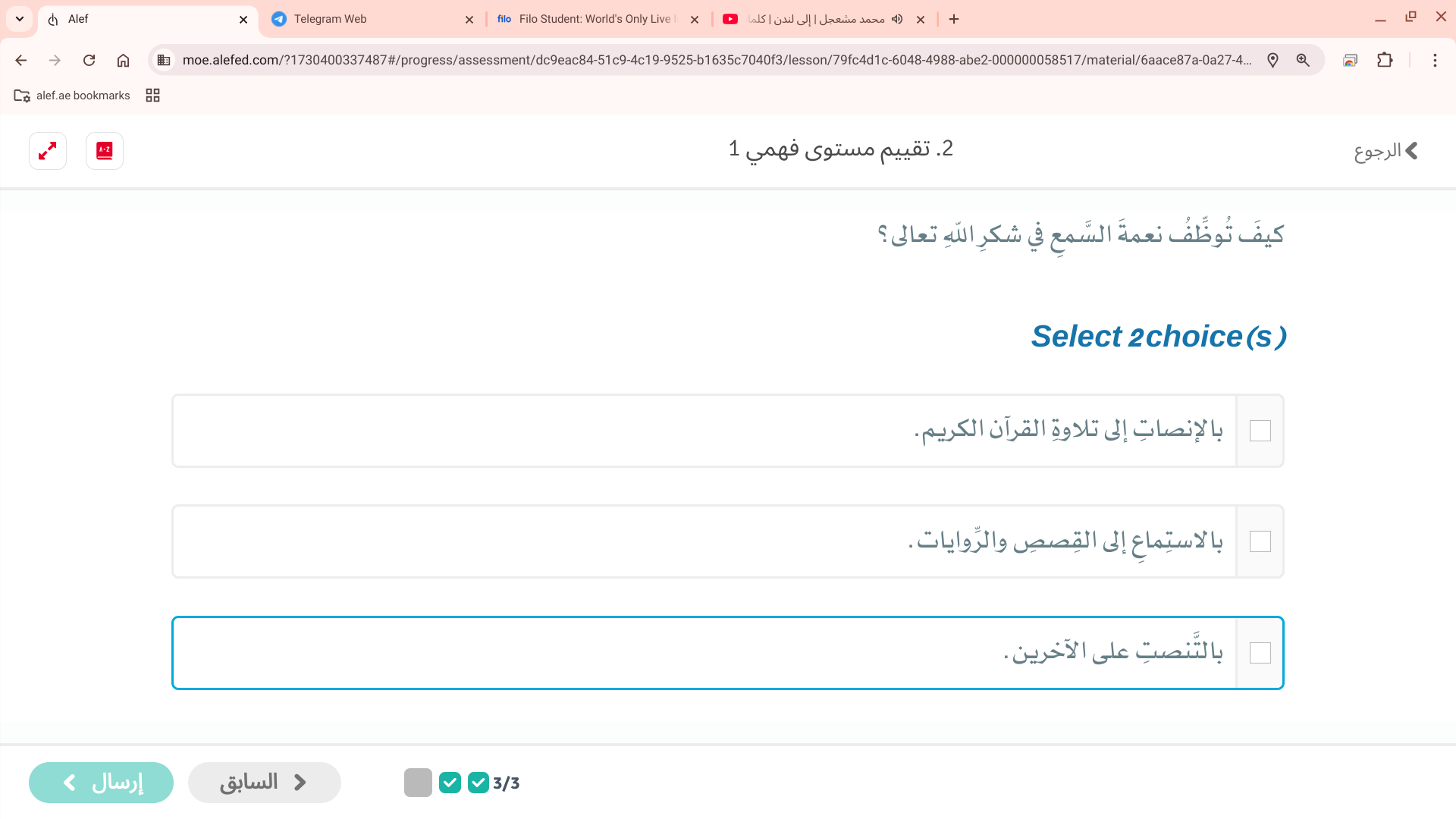Click the bookmarks grid apps icon

[x=152, y=96]
